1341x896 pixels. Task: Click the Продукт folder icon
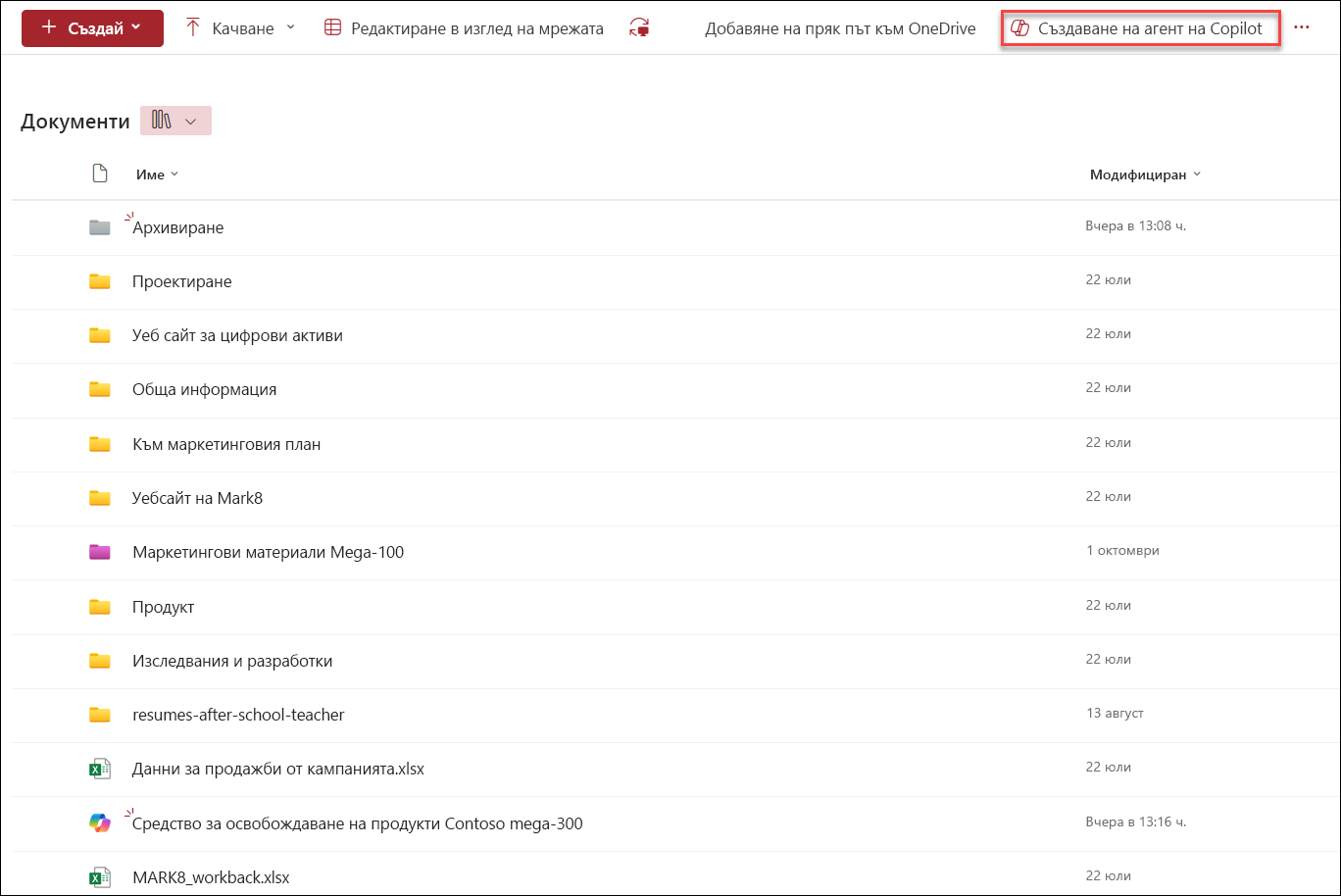coord(99,607)
